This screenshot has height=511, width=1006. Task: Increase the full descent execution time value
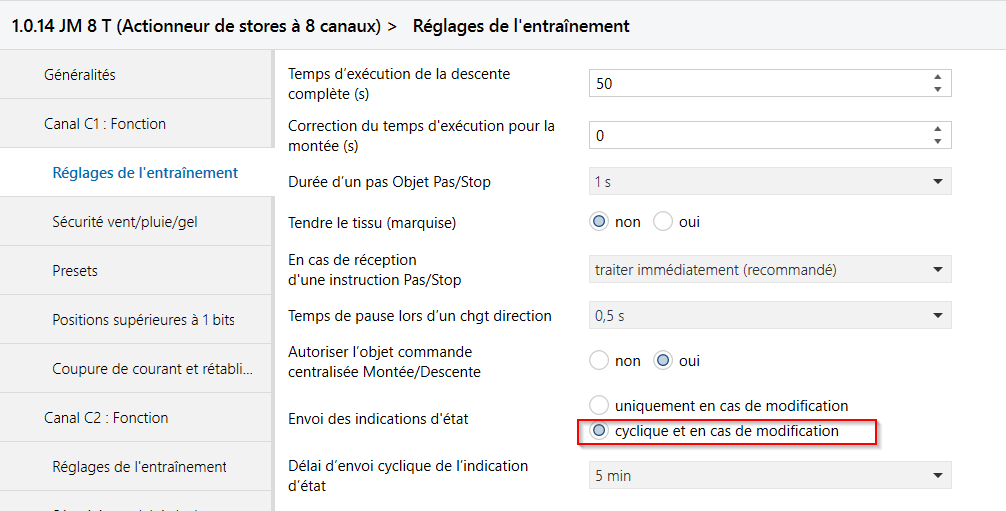937,77
